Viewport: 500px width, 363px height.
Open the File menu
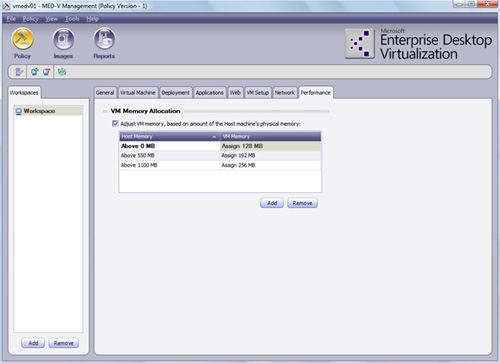[x=11, y=19]
